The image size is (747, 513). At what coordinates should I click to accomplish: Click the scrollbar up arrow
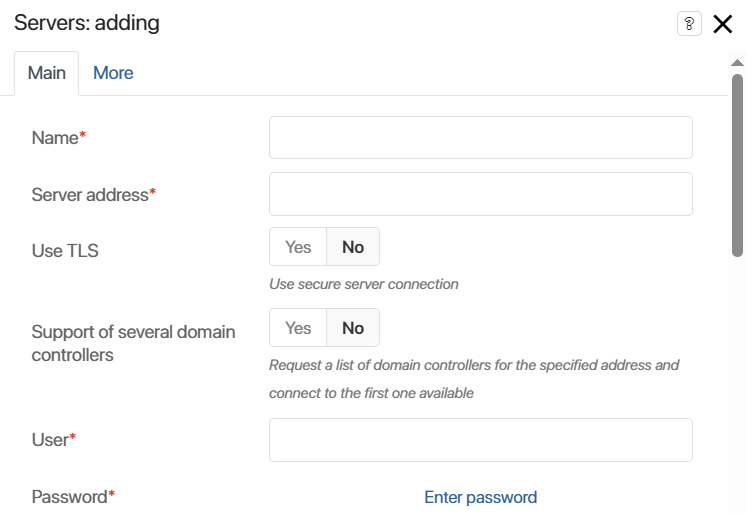click(737, 62)
